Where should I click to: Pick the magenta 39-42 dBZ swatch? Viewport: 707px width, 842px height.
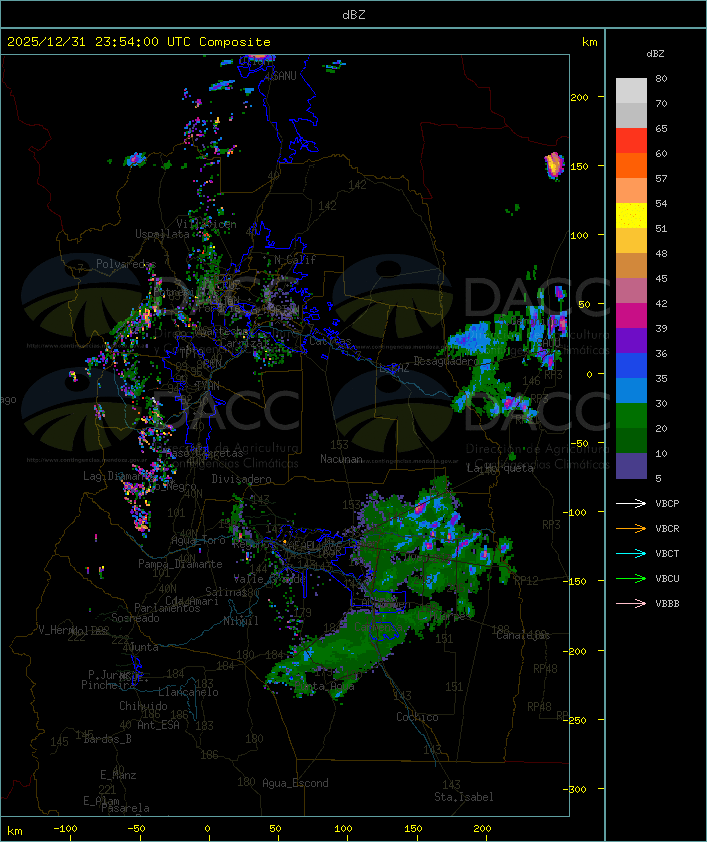pos(631,316)
